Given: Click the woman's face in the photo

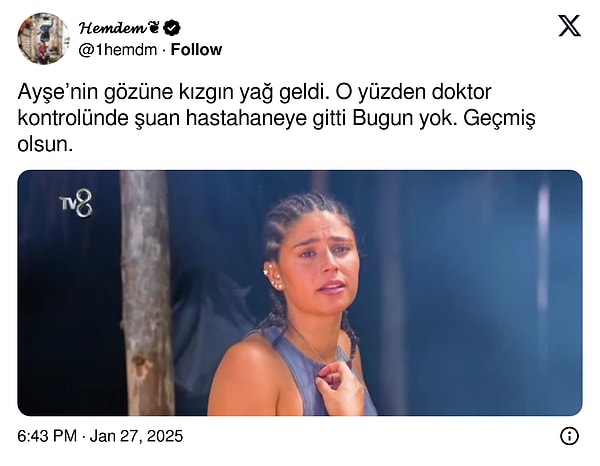Looking at the screenshot, I should (x=323, y=262).
